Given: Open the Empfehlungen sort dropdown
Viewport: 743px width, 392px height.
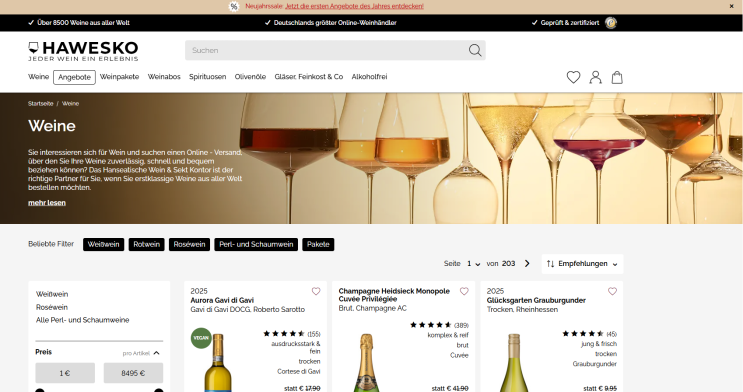Looking at the screenshot, I should 582,264.
